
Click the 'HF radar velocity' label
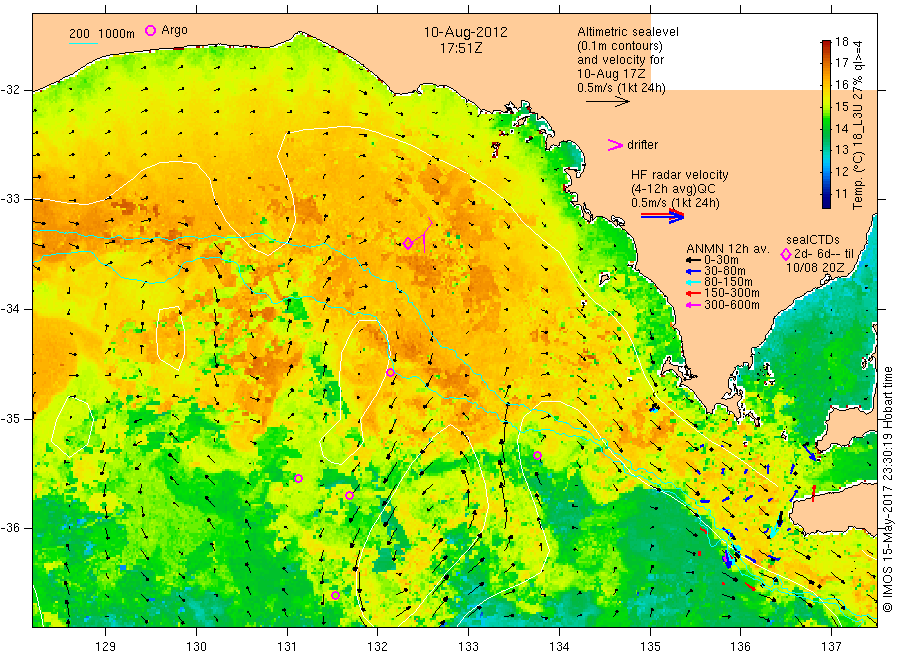(x=680, y=174)
